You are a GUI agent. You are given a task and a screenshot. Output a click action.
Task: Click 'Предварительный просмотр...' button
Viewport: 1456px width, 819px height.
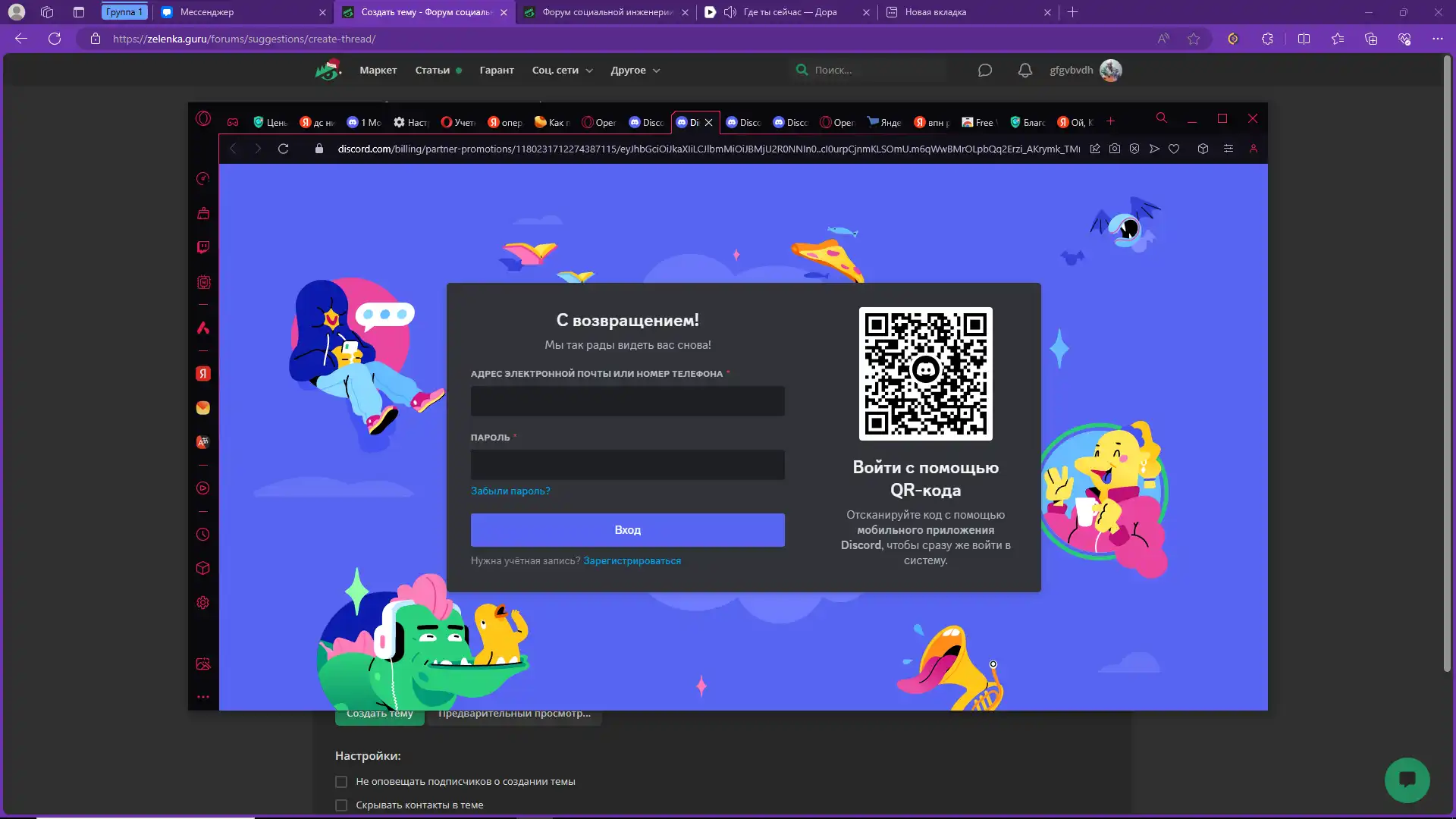(x=514, y=715)
